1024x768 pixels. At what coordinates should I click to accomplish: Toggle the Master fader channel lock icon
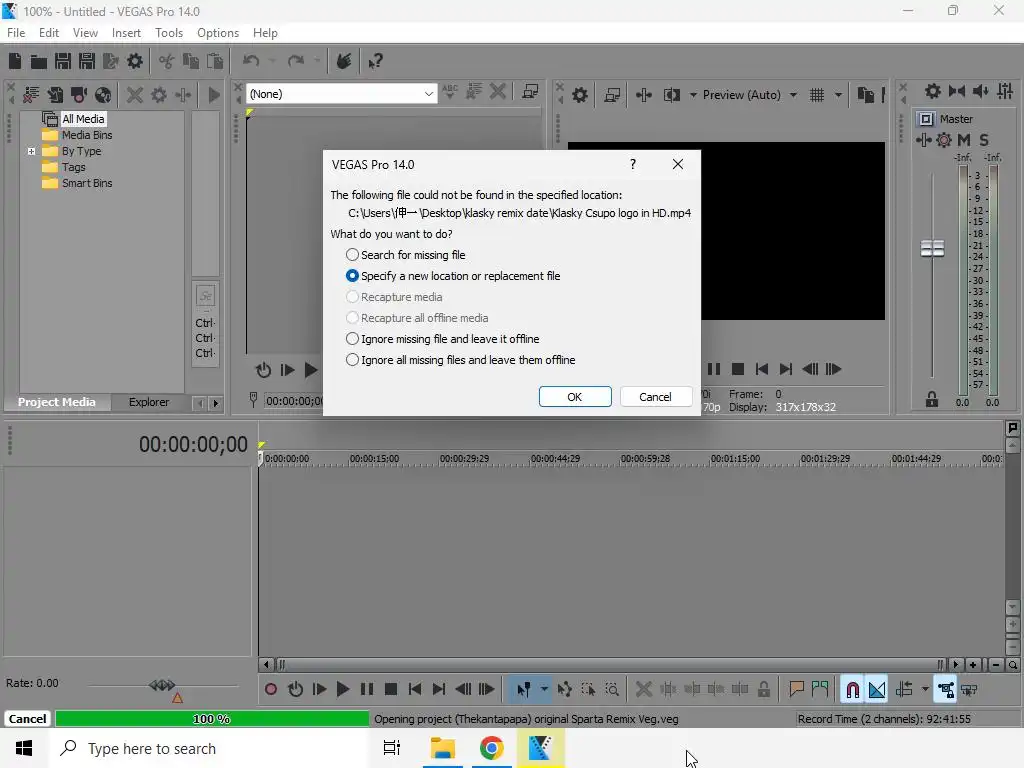[932, 400]
